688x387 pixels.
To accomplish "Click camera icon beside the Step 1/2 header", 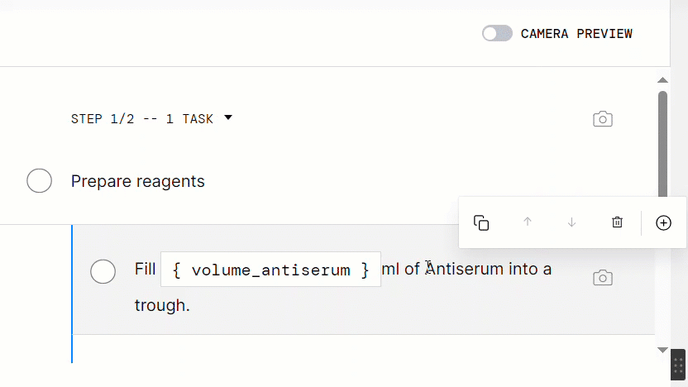I will (603, 119).
